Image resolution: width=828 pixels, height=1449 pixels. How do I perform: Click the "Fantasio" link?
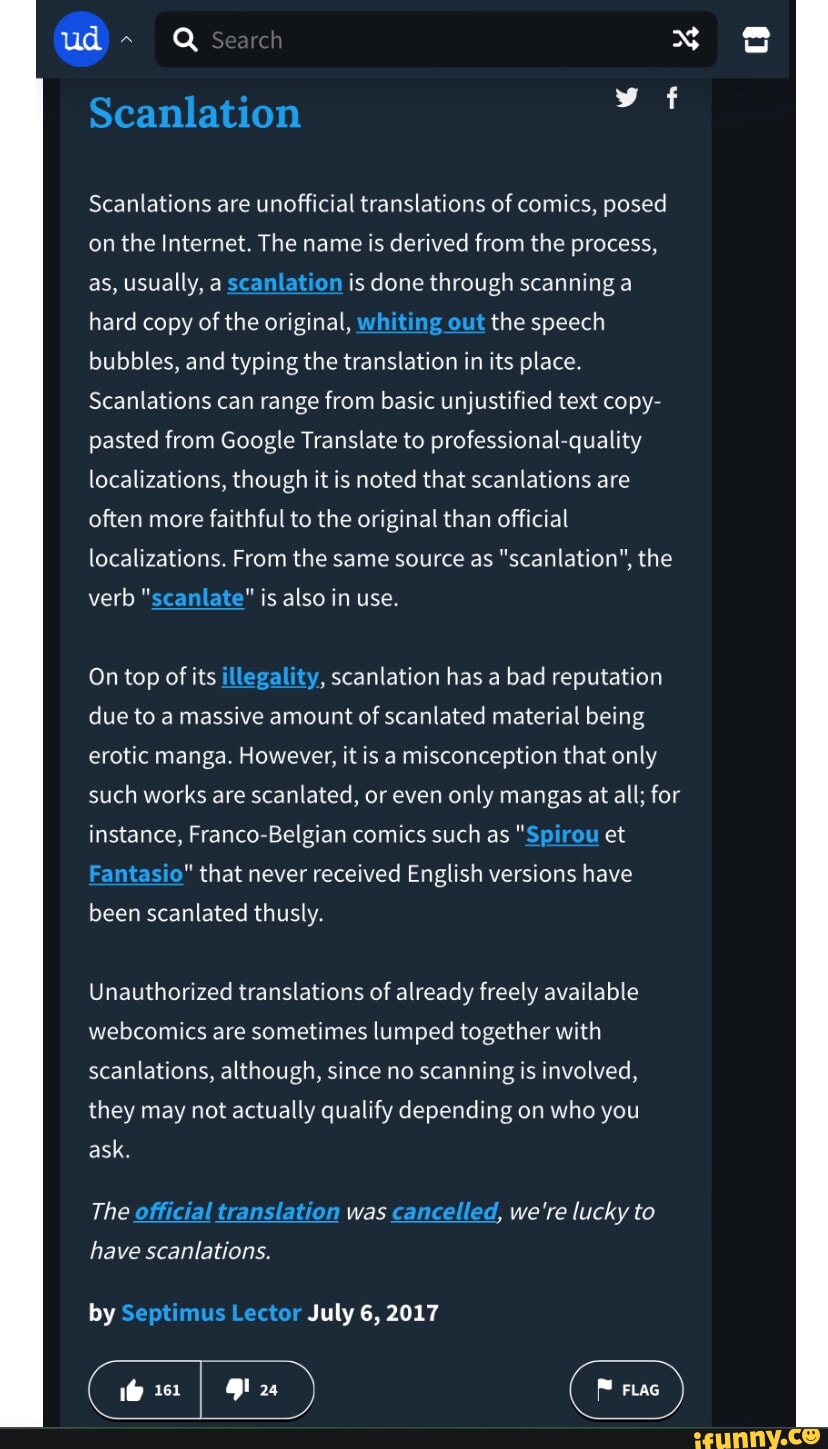[136, 874]
